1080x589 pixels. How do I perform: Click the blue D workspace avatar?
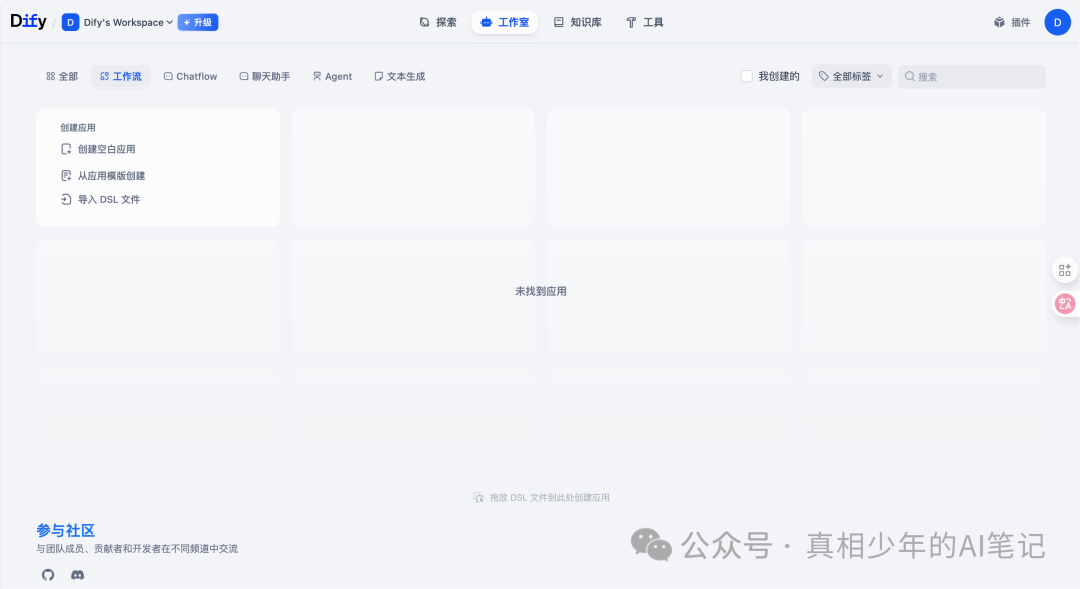(x=70, y=22)
